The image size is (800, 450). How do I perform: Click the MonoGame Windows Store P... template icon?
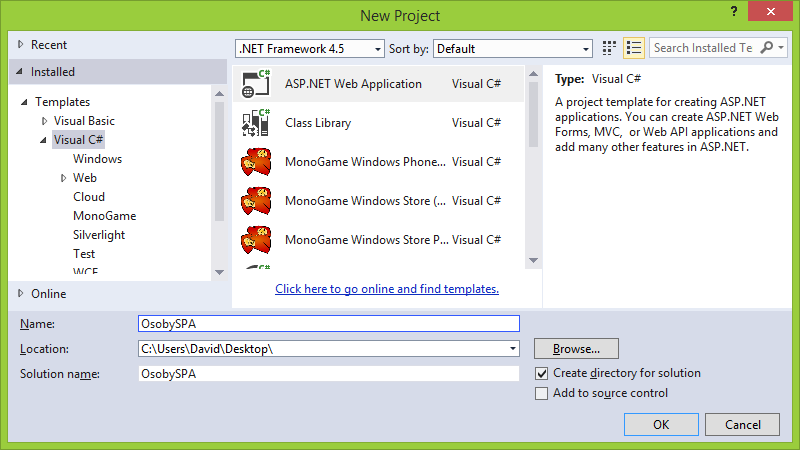[256, 240]
